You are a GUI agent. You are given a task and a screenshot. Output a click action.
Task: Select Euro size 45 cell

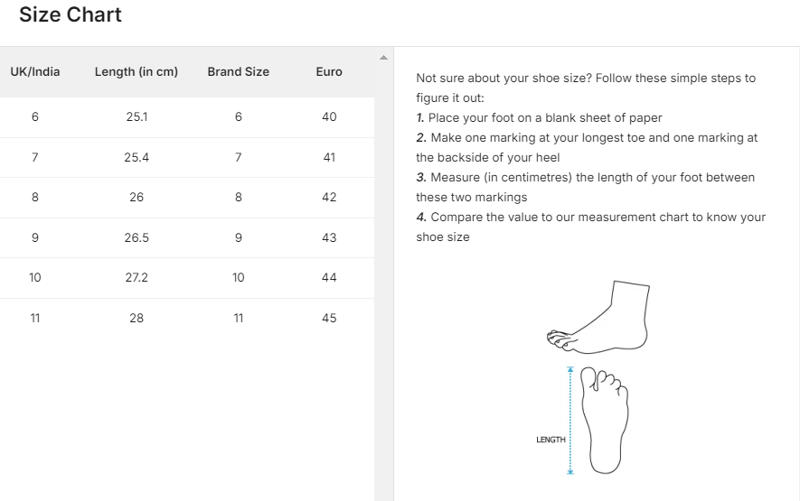pyautogui.click(x=329, y=318)
